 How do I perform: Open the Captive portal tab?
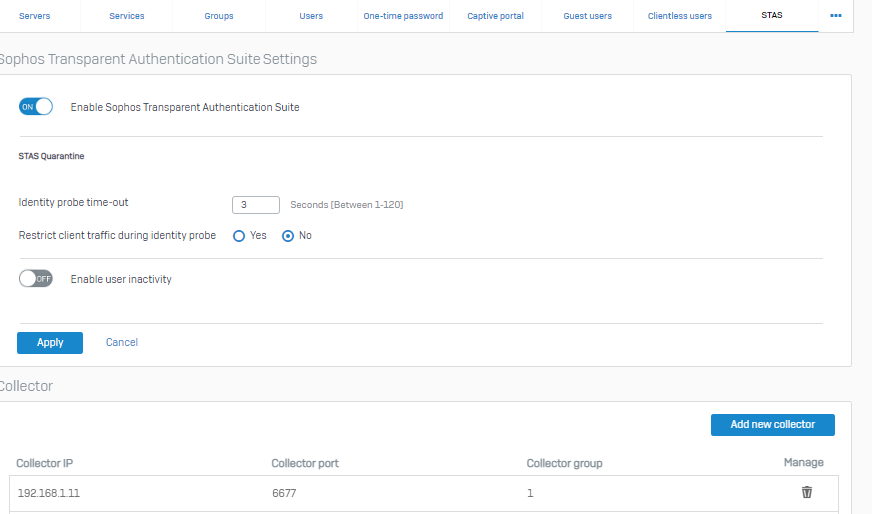(x=496, y=16)
